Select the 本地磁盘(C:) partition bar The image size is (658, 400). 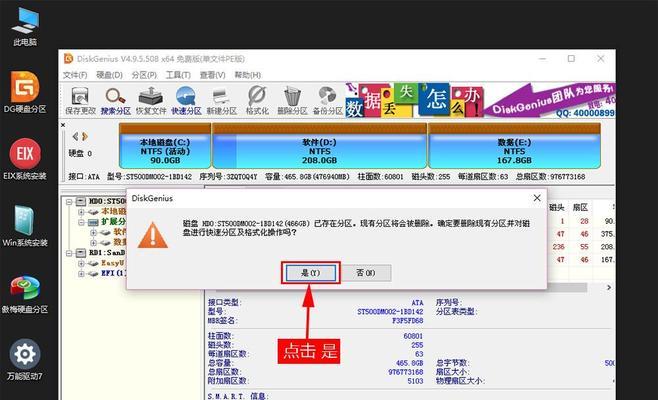[x=165, y=146]
